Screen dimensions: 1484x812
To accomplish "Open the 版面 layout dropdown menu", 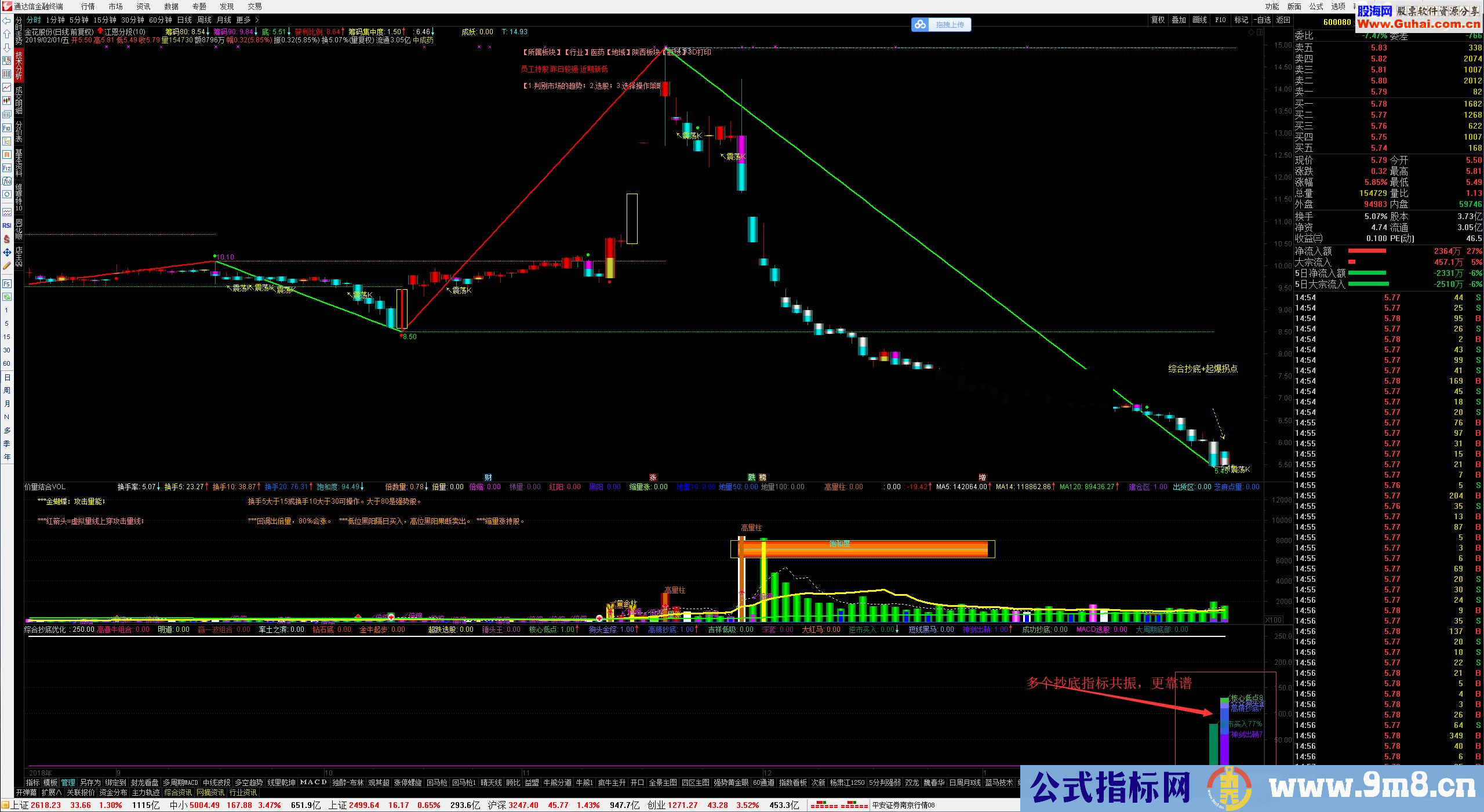I will tap(1294, 6).
